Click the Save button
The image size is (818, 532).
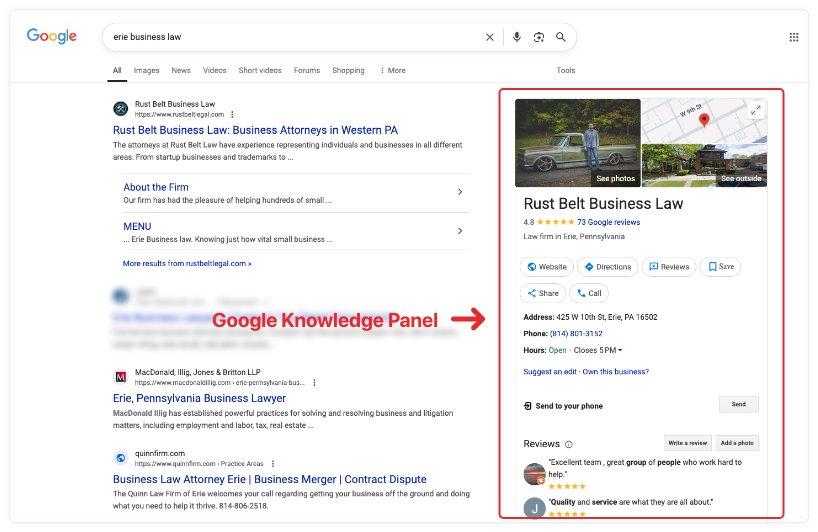coord(720,267)
